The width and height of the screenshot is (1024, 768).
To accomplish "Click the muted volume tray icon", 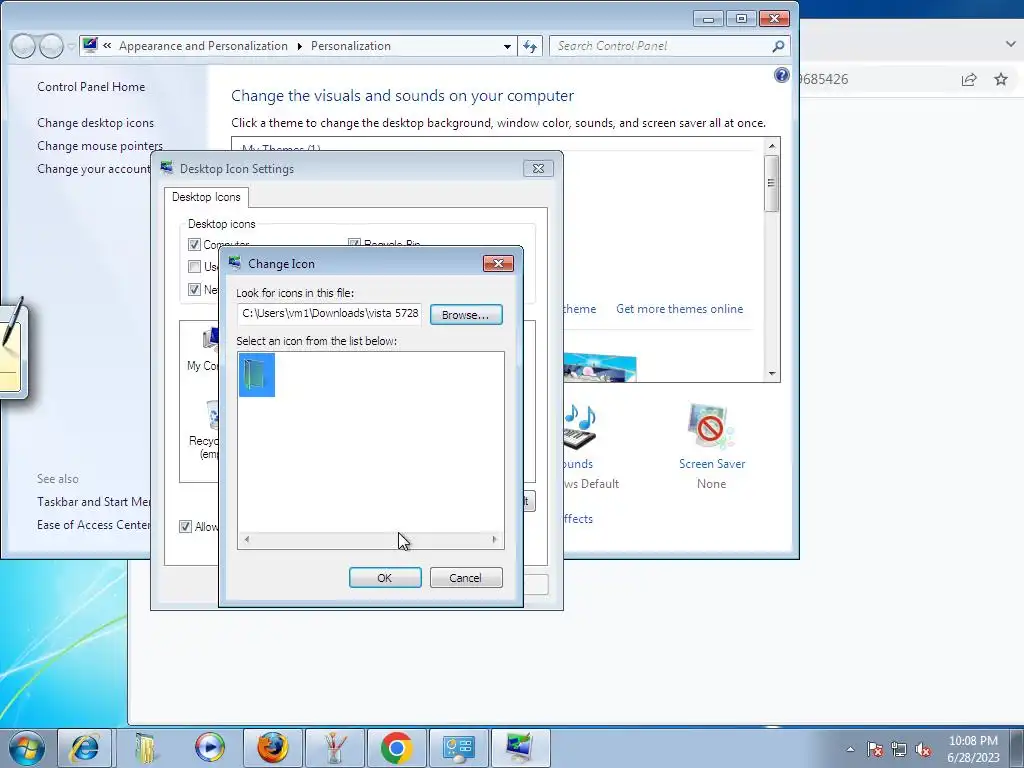I will tap(923, 749).
